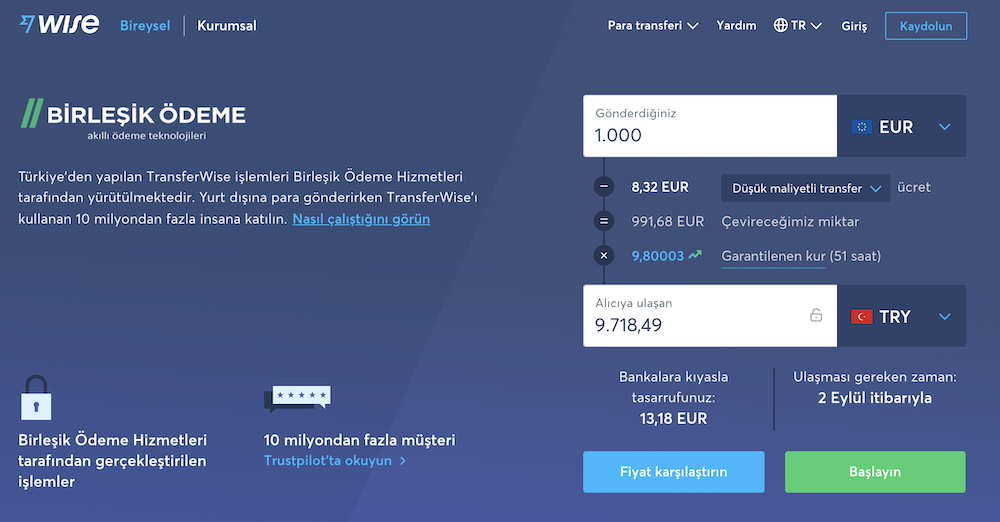1000x522 pixels.
Task: Expand the Düşük maliyetli transfer dropdown
Action: [x=805, y=188]
